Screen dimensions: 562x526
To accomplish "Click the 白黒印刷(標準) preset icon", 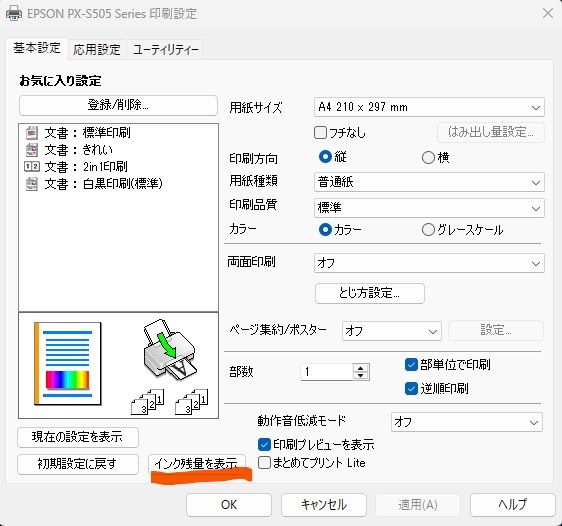I will click(32, 184).
